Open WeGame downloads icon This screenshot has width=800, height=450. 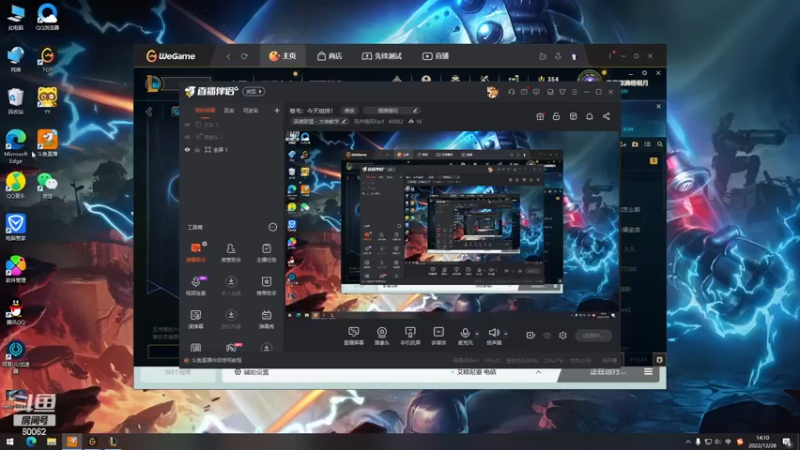[558, 56]
